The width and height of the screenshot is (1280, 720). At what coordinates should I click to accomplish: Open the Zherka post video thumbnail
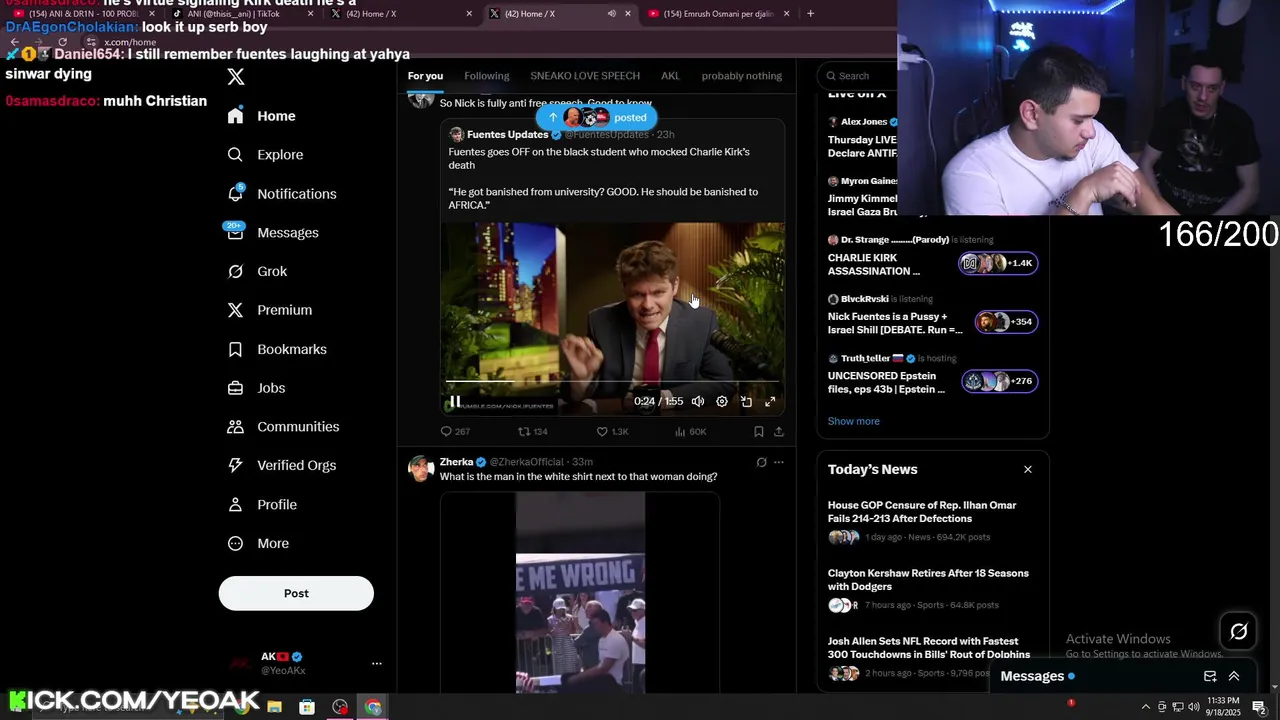tap(580, 592)
